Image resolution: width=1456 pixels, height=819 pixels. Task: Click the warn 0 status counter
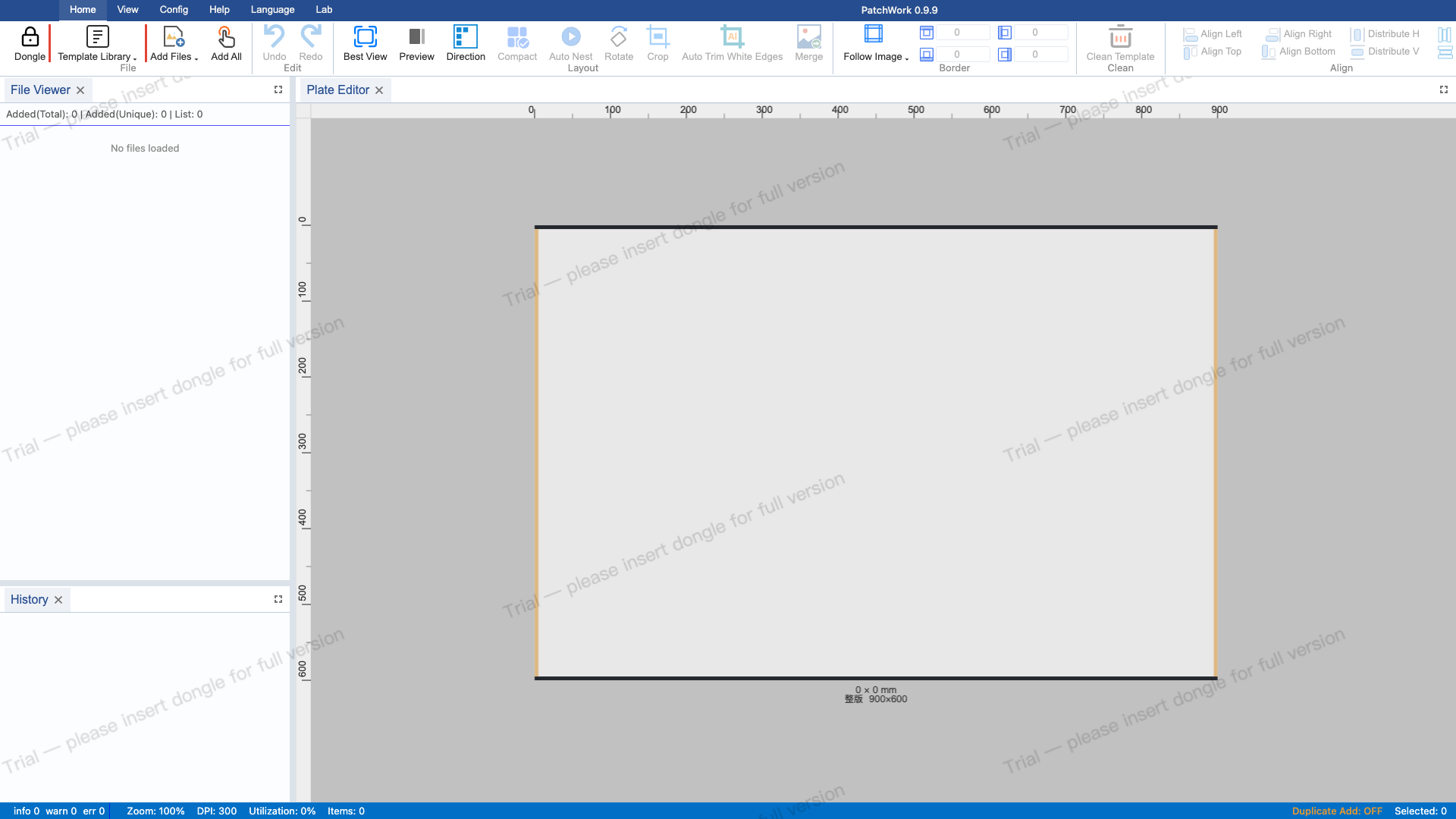coord(61,811)
